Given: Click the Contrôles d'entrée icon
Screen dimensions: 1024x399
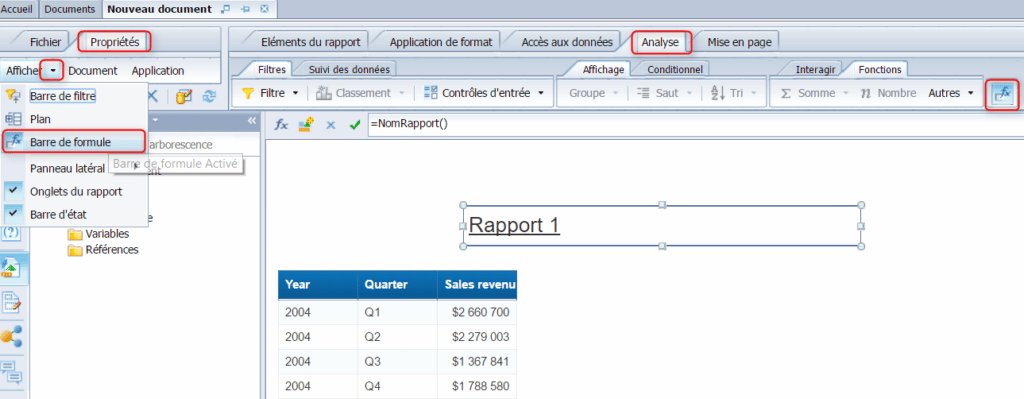Looking at the screenshot, I should pyautogui.click(x=430, y=93).
